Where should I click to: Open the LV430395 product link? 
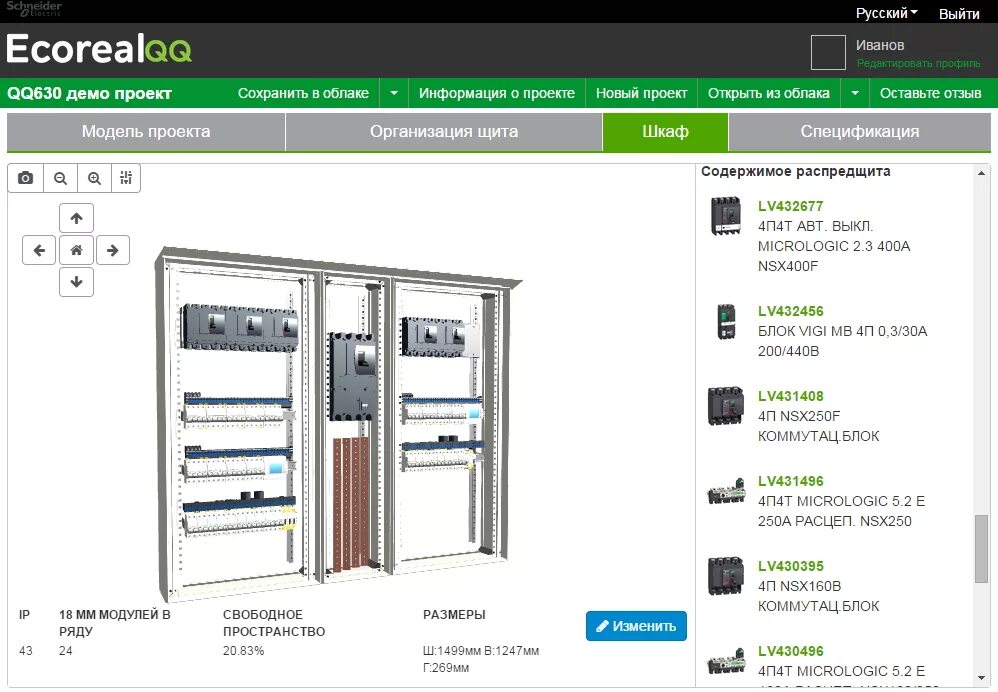(x=791, y=566)
